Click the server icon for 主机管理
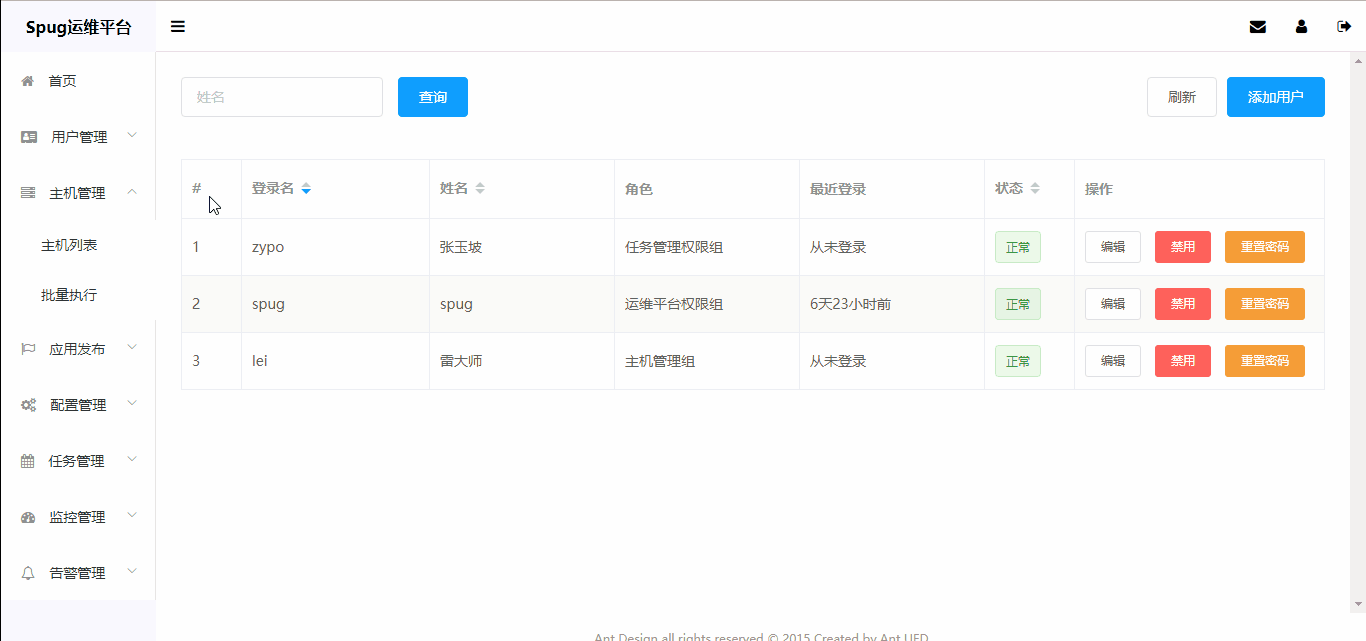Image resolution: width=1366 pixels, height=641 pixels. (28, 193)
